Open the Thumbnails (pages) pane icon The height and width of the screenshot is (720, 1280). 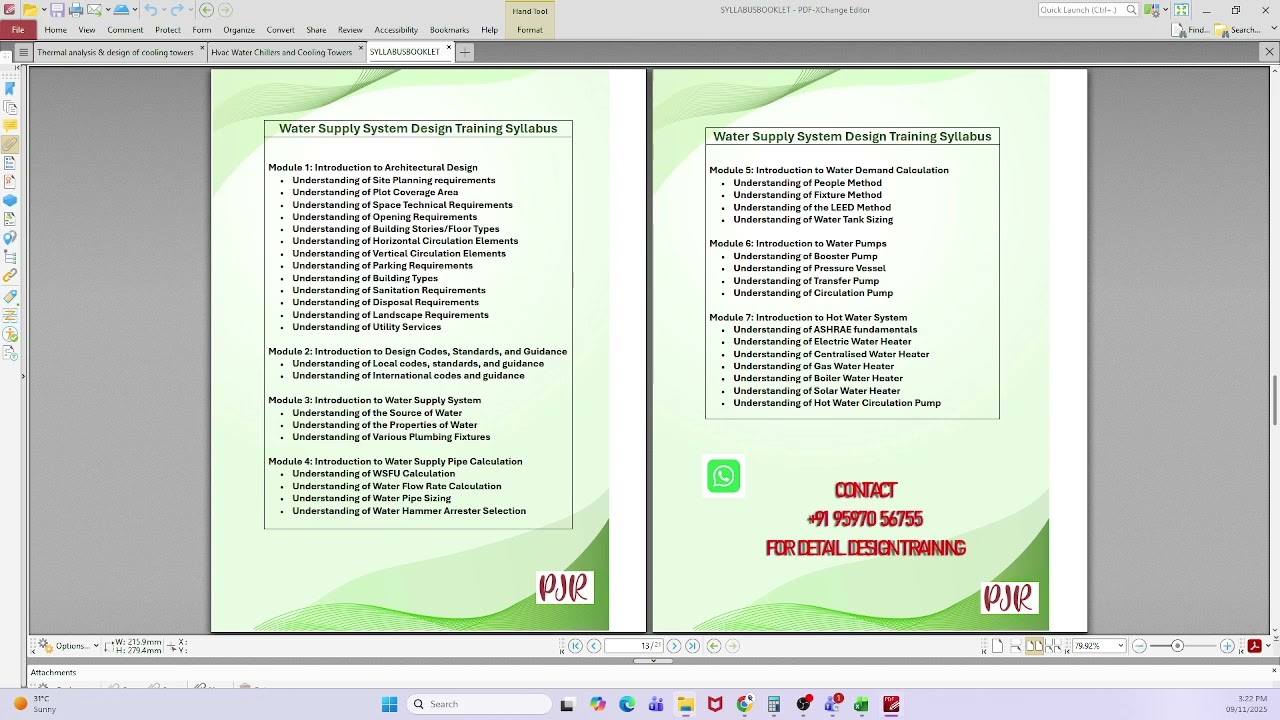(x=10, y=107)
